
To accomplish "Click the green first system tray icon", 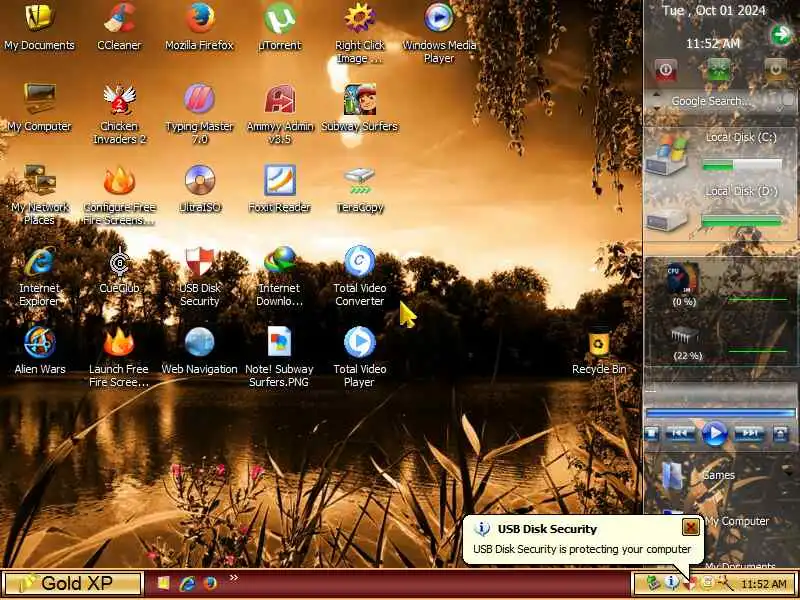I will [x=652, y=583].
